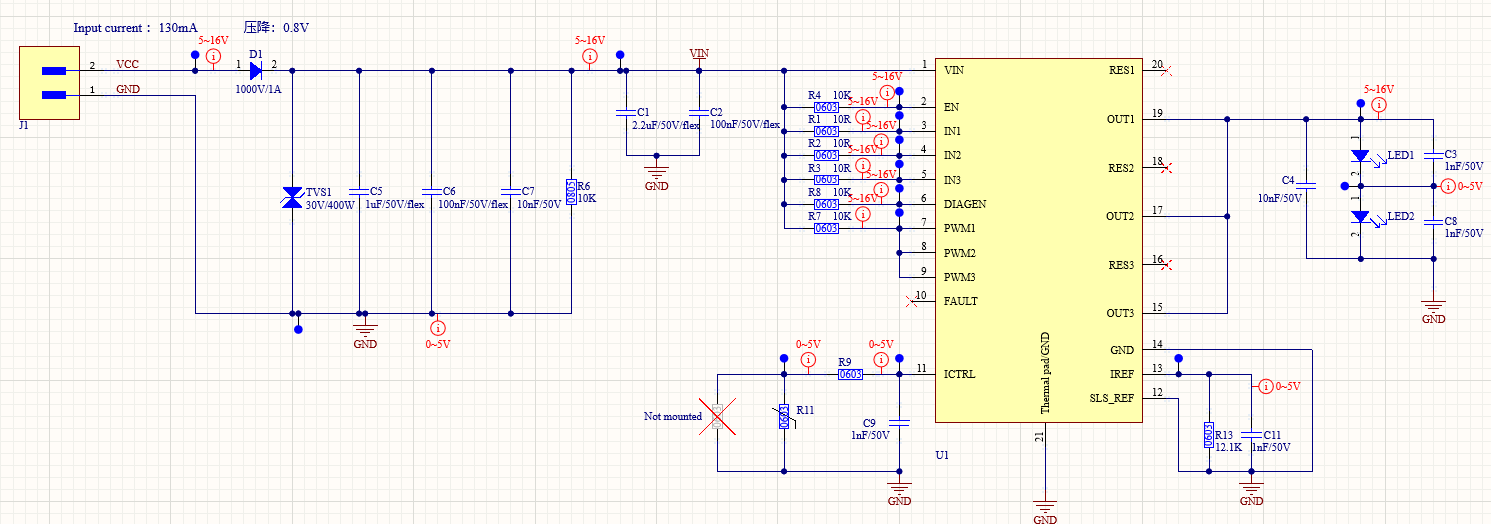Select the no-connect marker on RES3 pin 16

click(x=1169, y=265)
